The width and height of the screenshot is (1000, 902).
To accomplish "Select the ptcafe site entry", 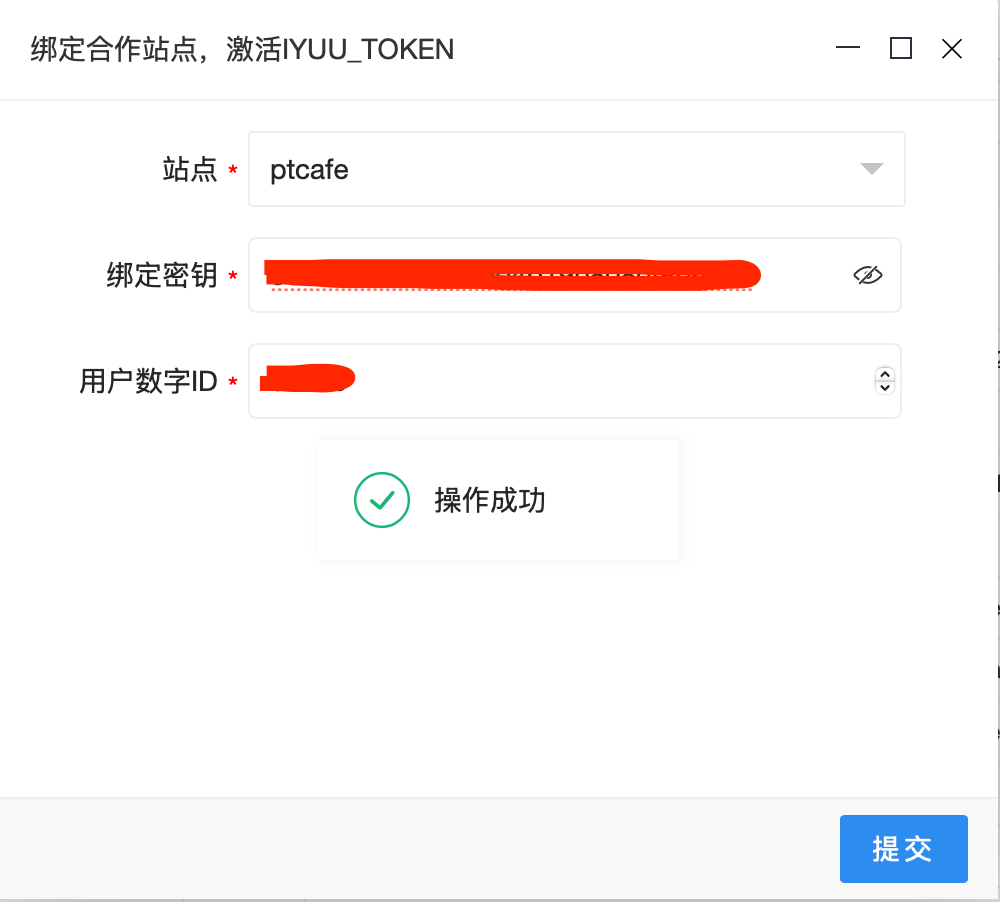I will 308,169.
